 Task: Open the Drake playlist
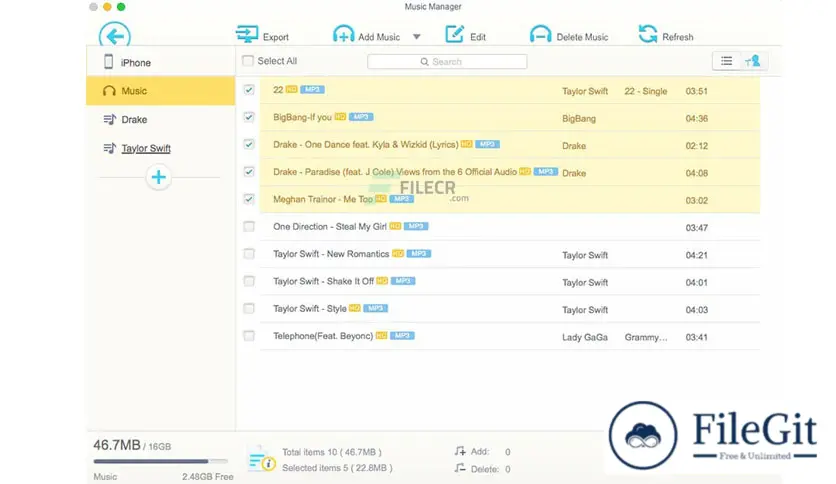(160, 119)
